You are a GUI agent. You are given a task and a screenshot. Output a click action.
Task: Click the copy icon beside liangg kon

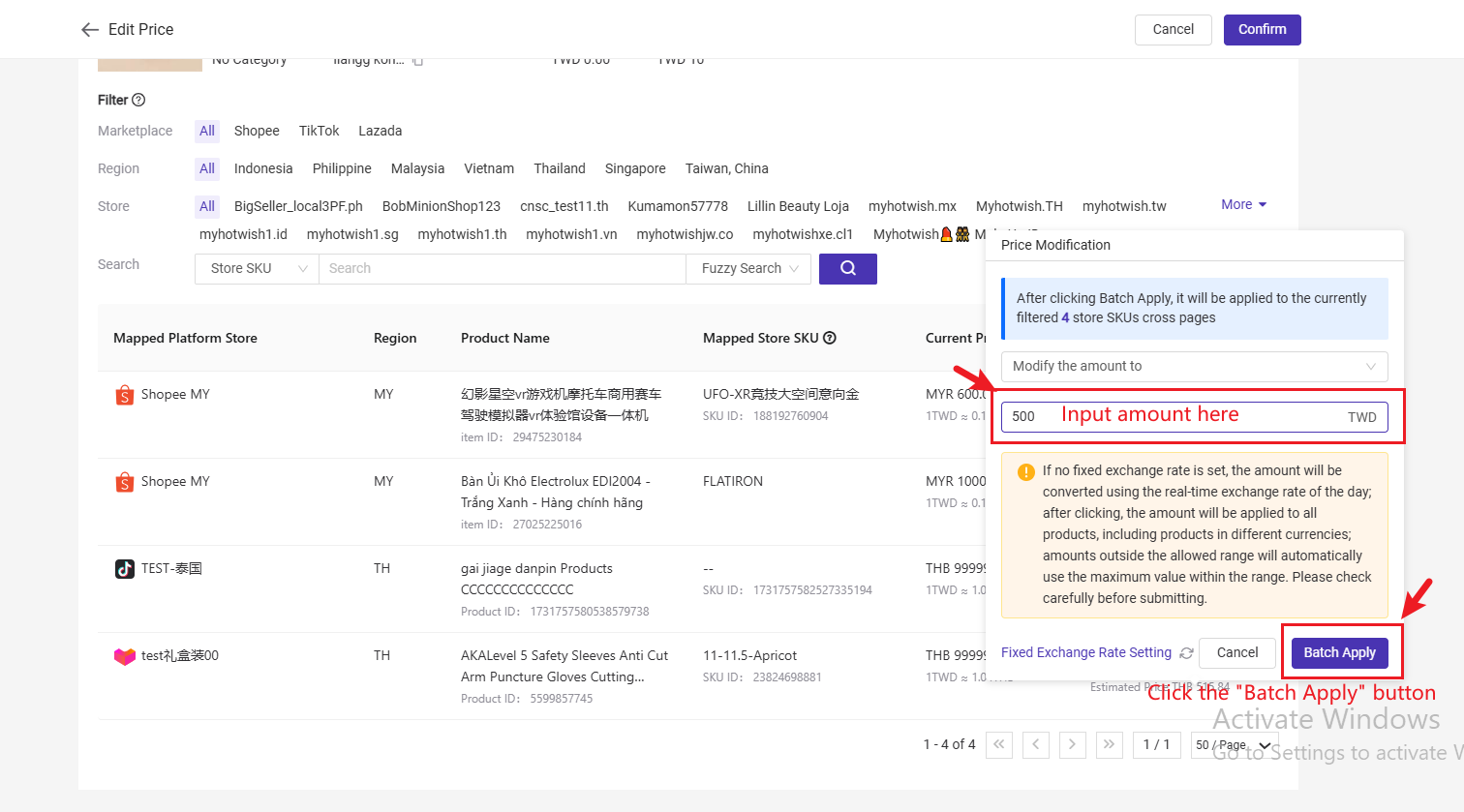[x=416, y=59]
